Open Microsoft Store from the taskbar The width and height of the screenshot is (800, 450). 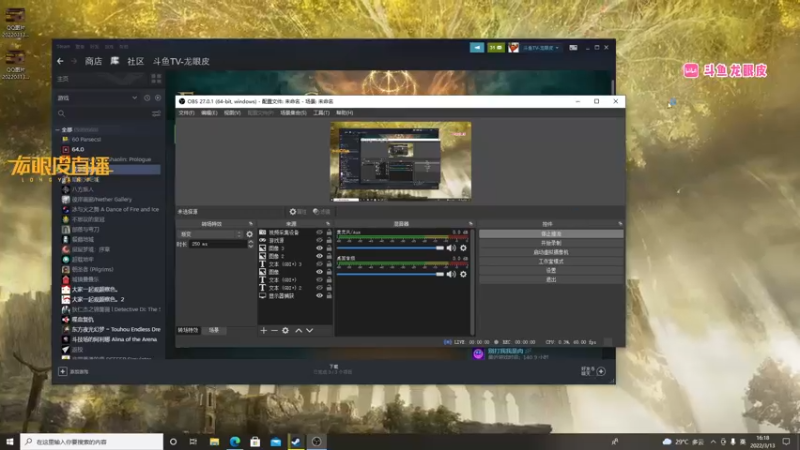pyautogui.click(x=255, y=442)
